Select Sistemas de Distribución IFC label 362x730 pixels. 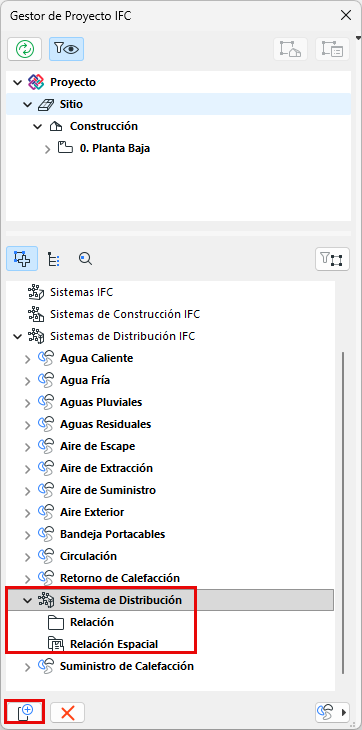point(122,336)
